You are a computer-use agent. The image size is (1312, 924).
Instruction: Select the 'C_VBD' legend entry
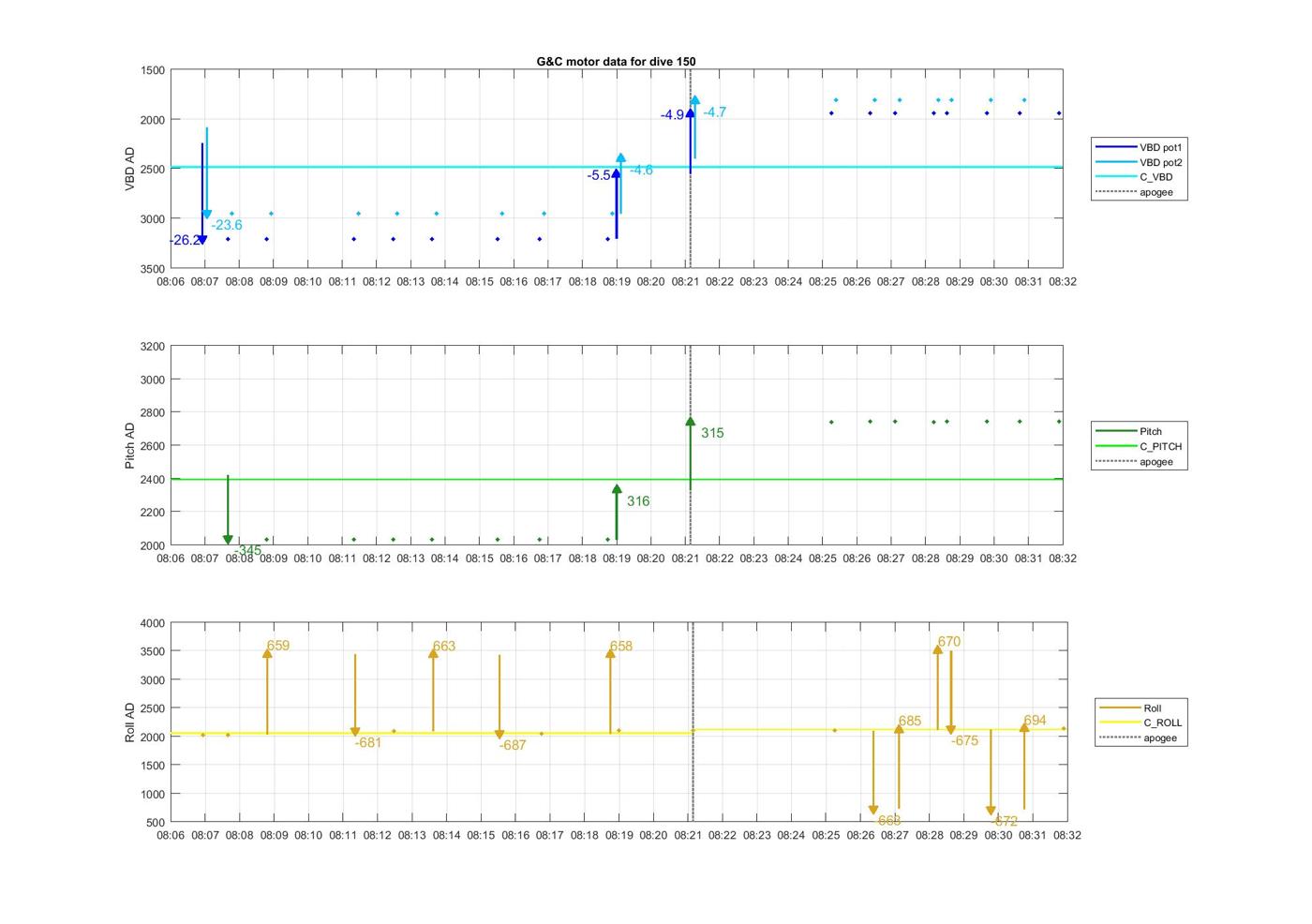click(1134, 177)
